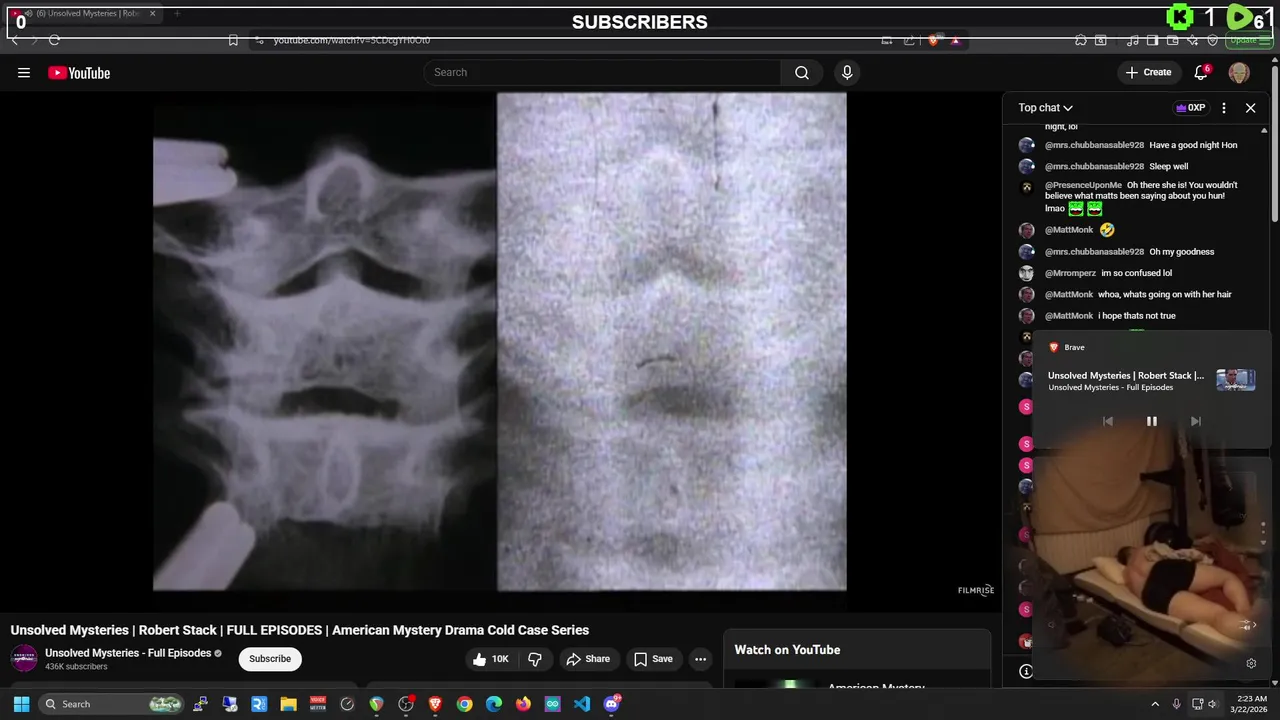Open the taskbar clock and date

(x=1251, y=704)
